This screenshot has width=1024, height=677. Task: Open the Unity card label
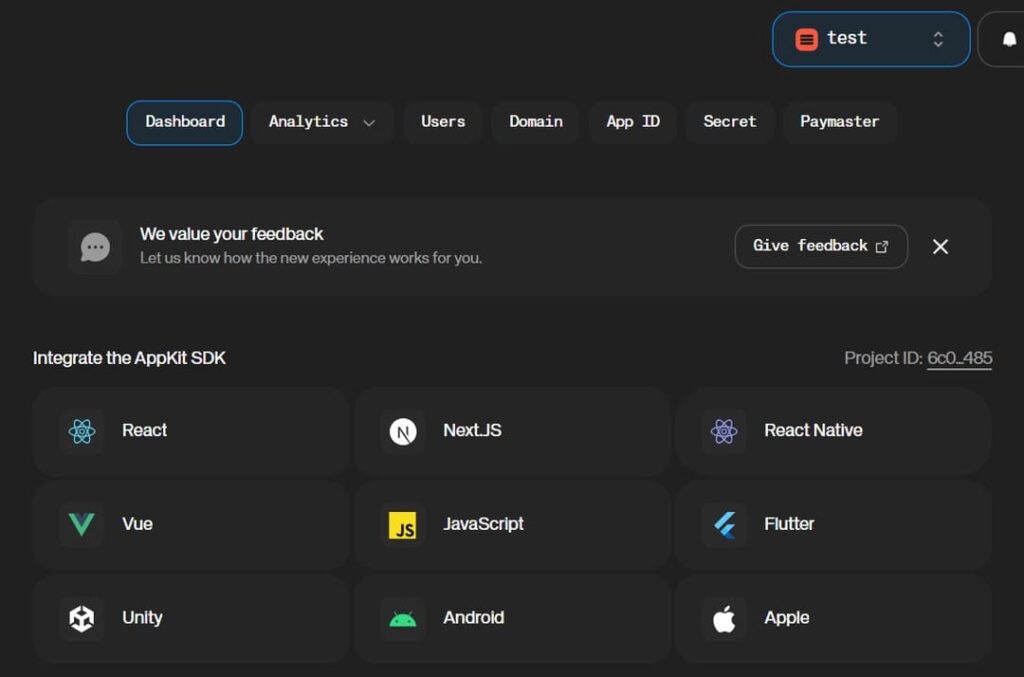(x=142, y=618)
